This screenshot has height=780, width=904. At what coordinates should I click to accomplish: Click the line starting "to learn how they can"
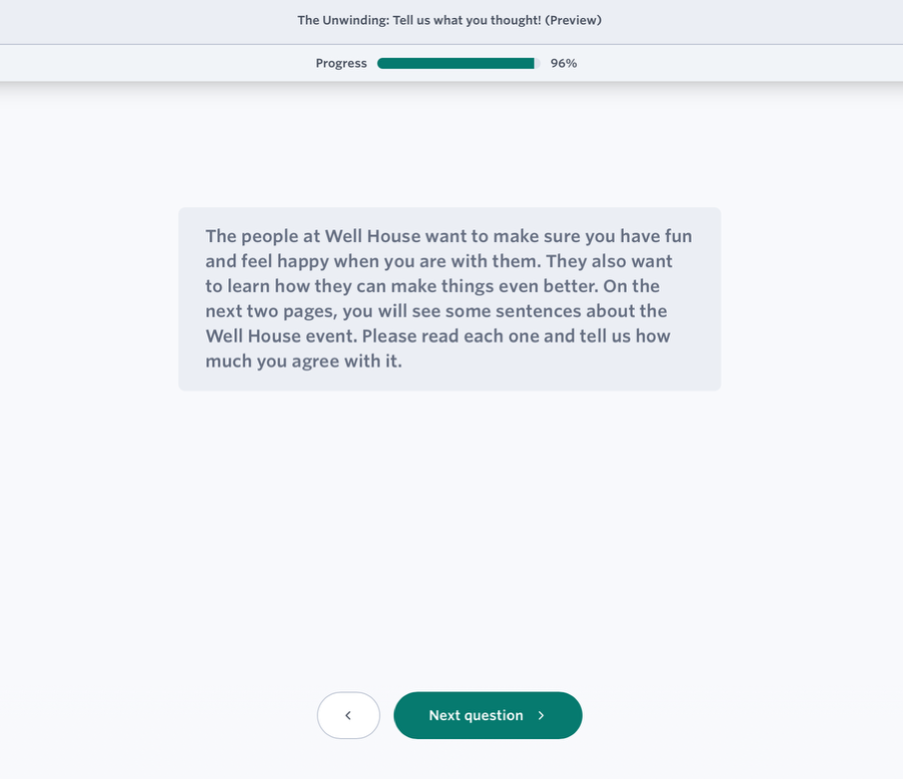432,287
